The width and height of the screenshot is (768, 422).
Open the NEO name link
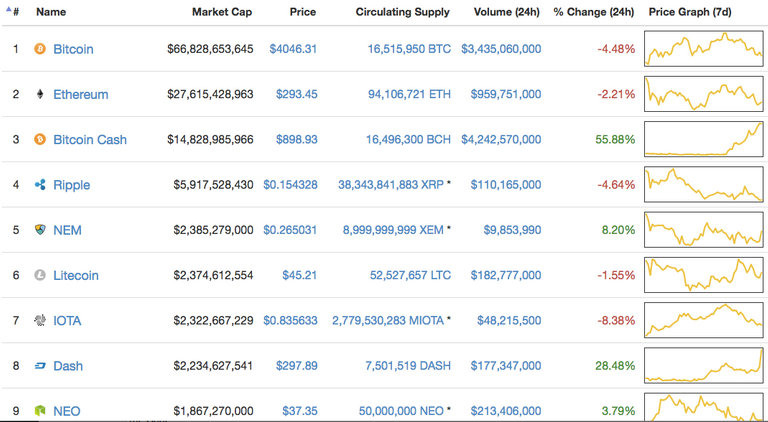pyautogui.click(x=67, y=411)
